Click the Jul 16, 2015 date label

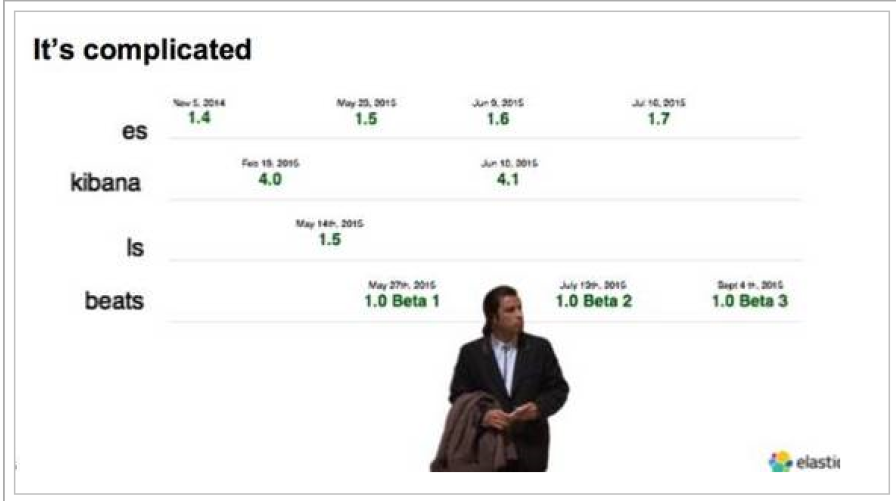[658, 102]
